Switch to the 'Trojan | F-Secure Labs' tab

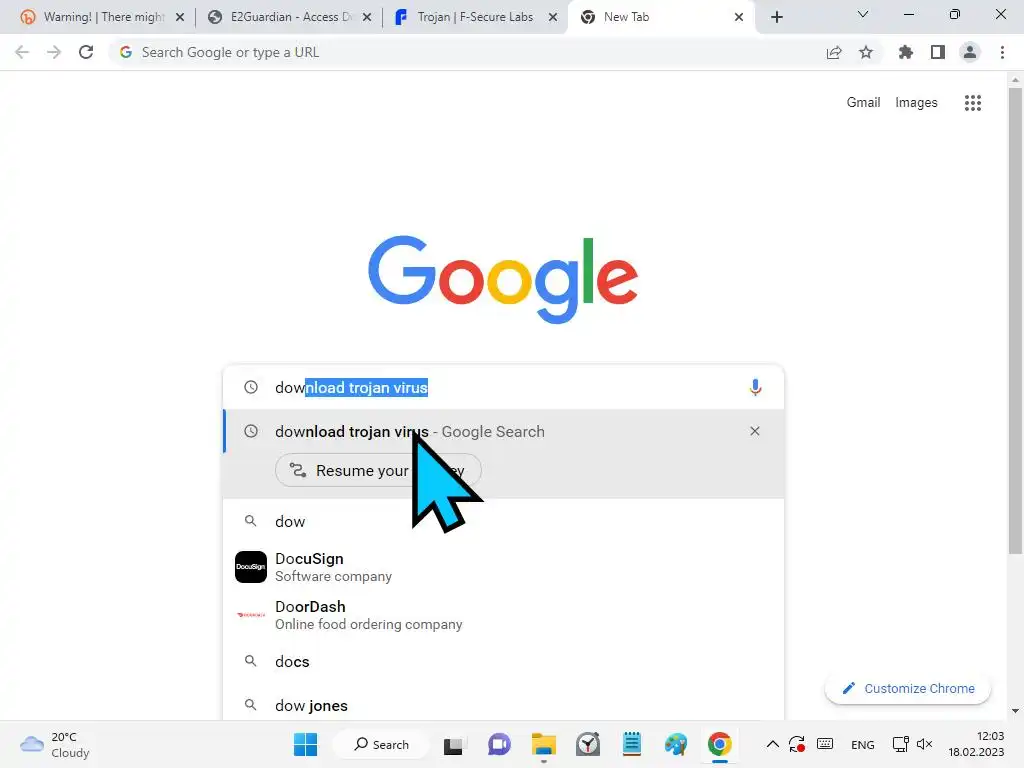(475, 17)
